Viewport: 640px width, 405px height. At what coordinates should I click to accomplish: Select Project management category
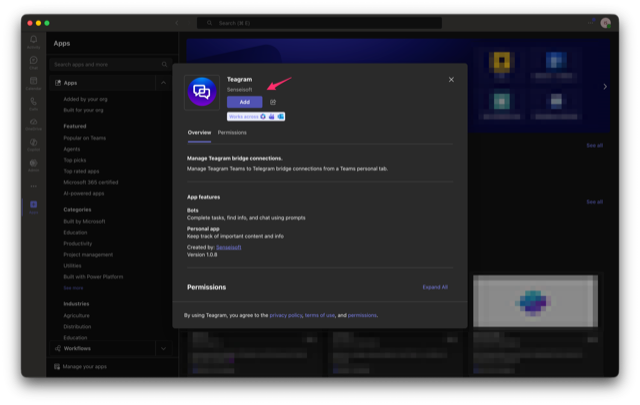[x=88, y=254]
